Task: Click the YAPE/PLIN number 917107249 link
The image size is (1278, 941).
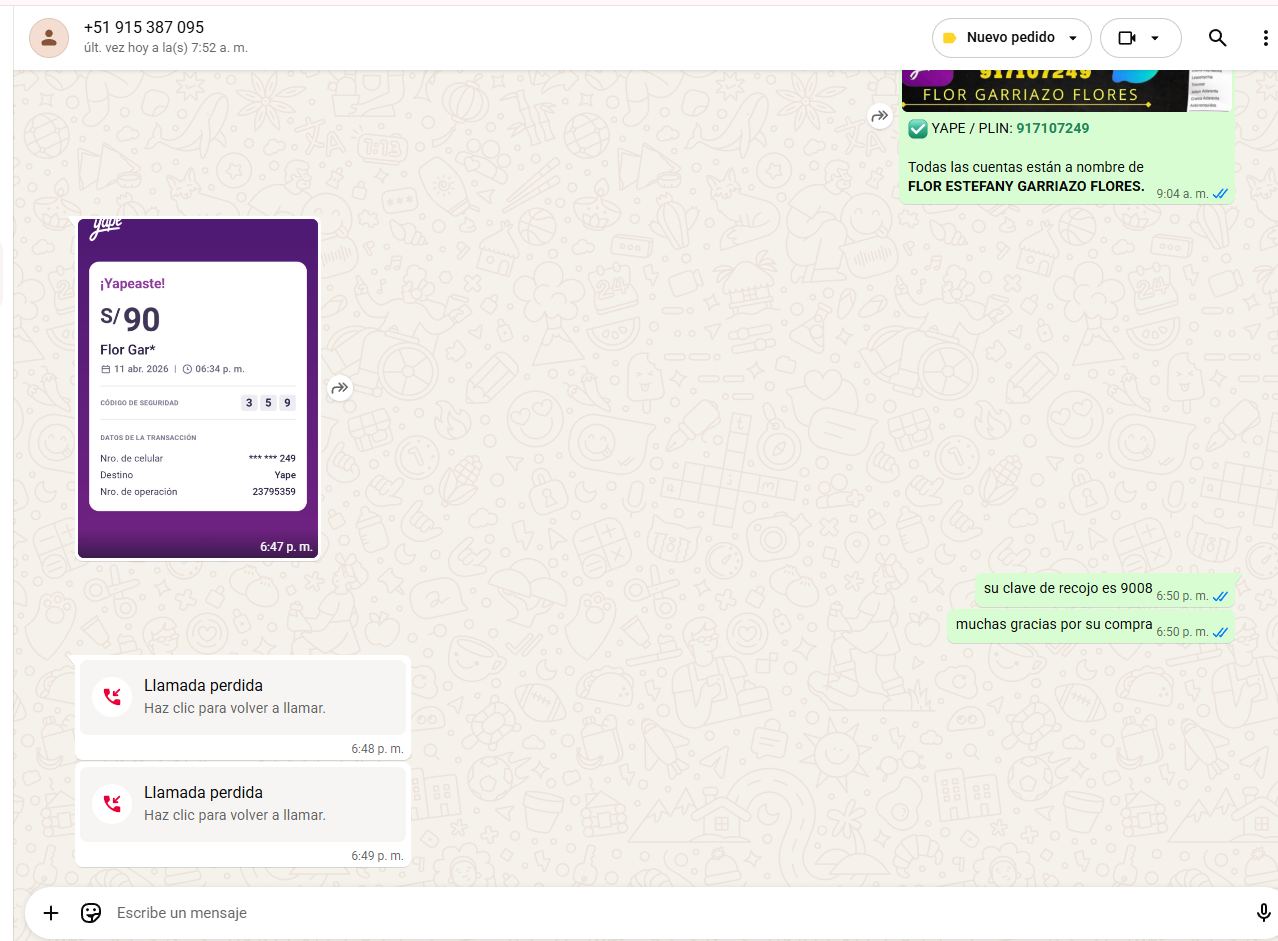Action: coord(1053,128)
